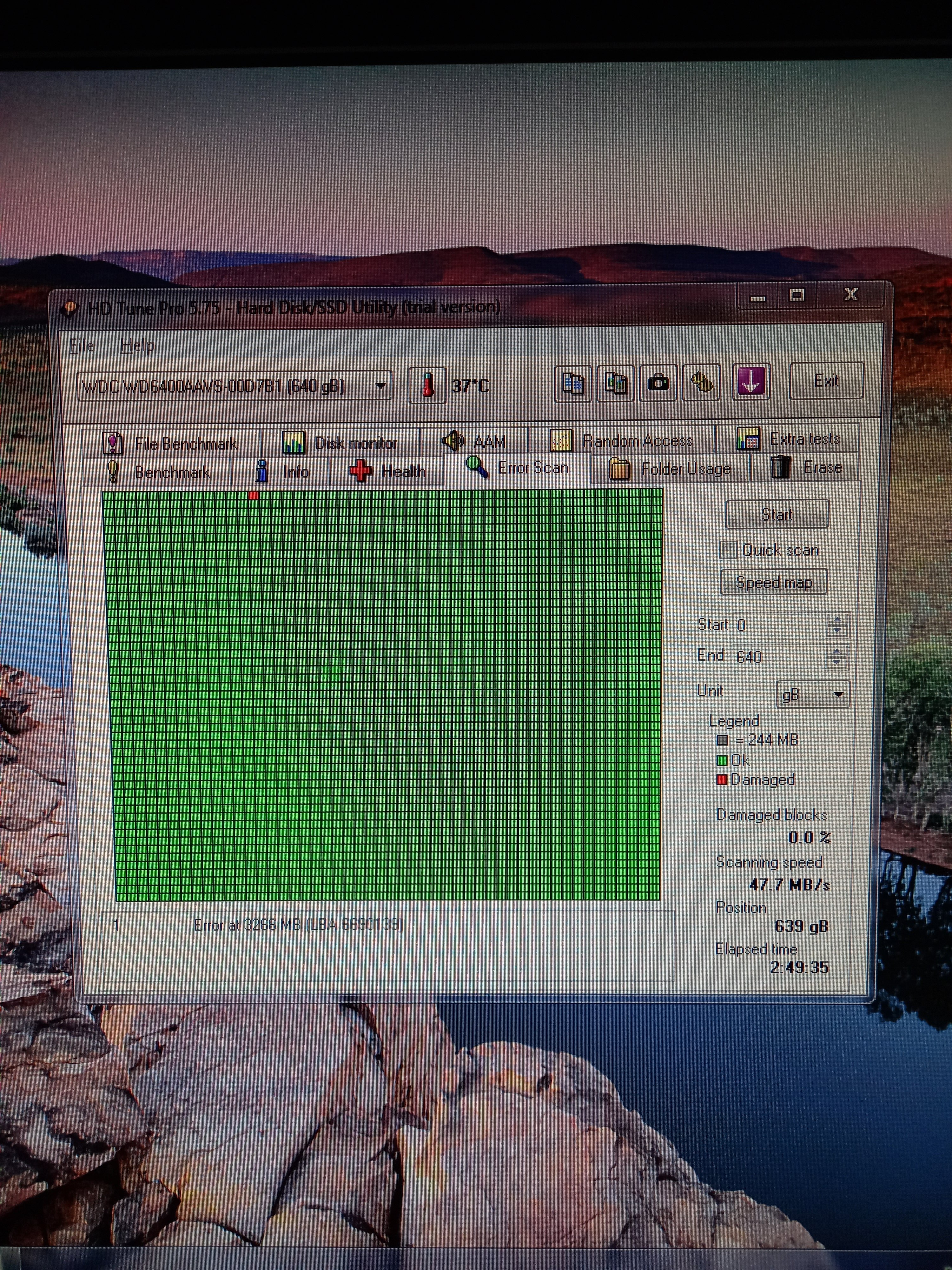Enable the Quick scan checkbox

point(728,550)
